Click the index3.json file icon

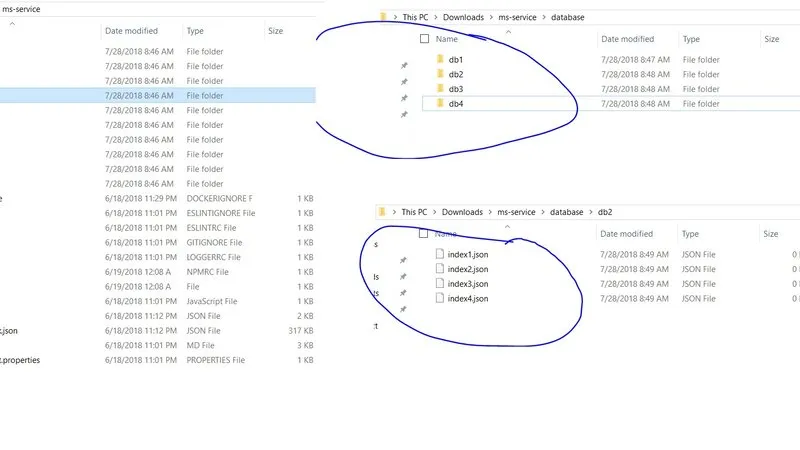tap(439, 284)
